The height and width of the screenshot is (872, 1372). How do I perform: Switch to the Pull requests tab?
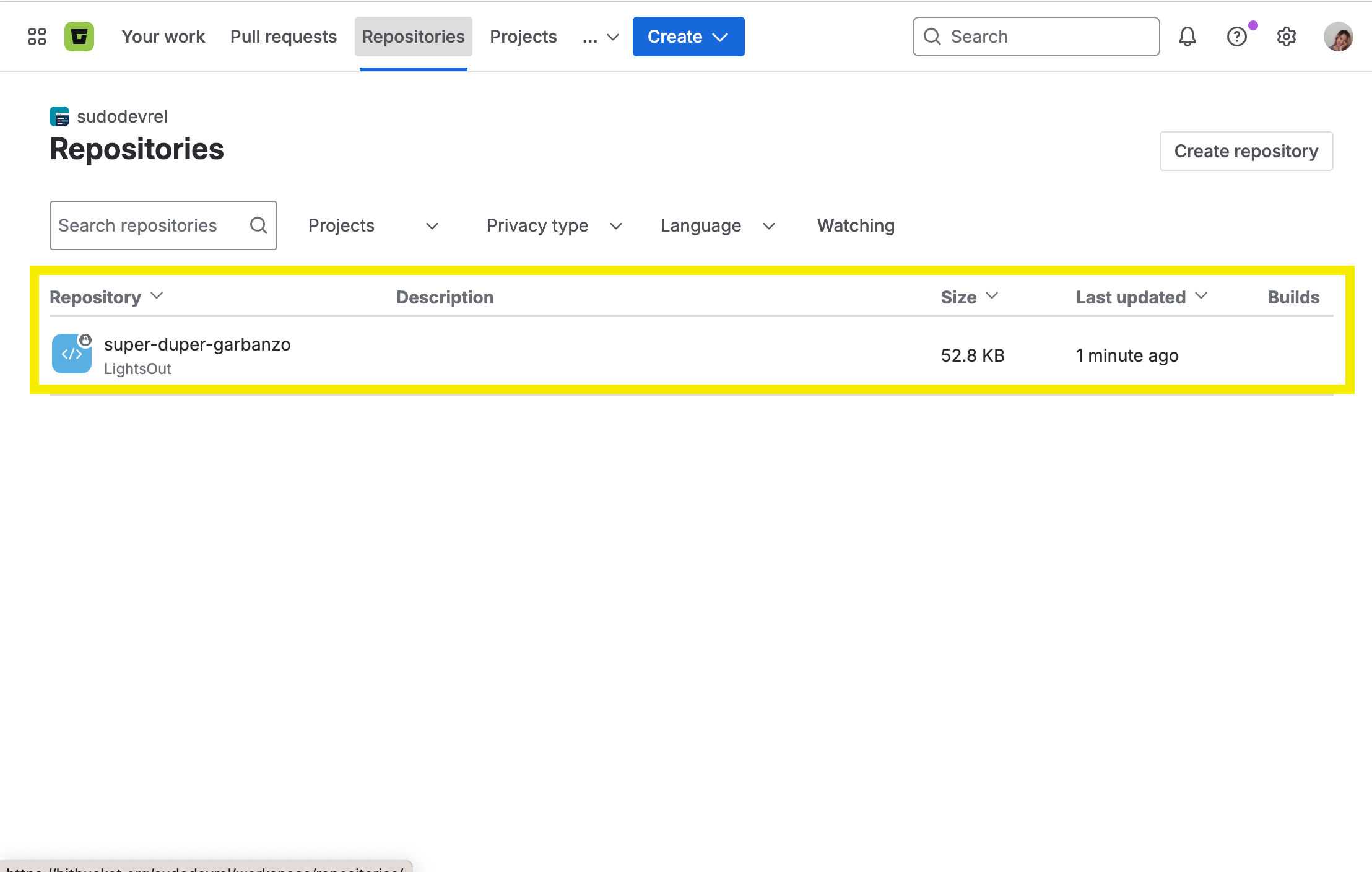click(283, 37)
